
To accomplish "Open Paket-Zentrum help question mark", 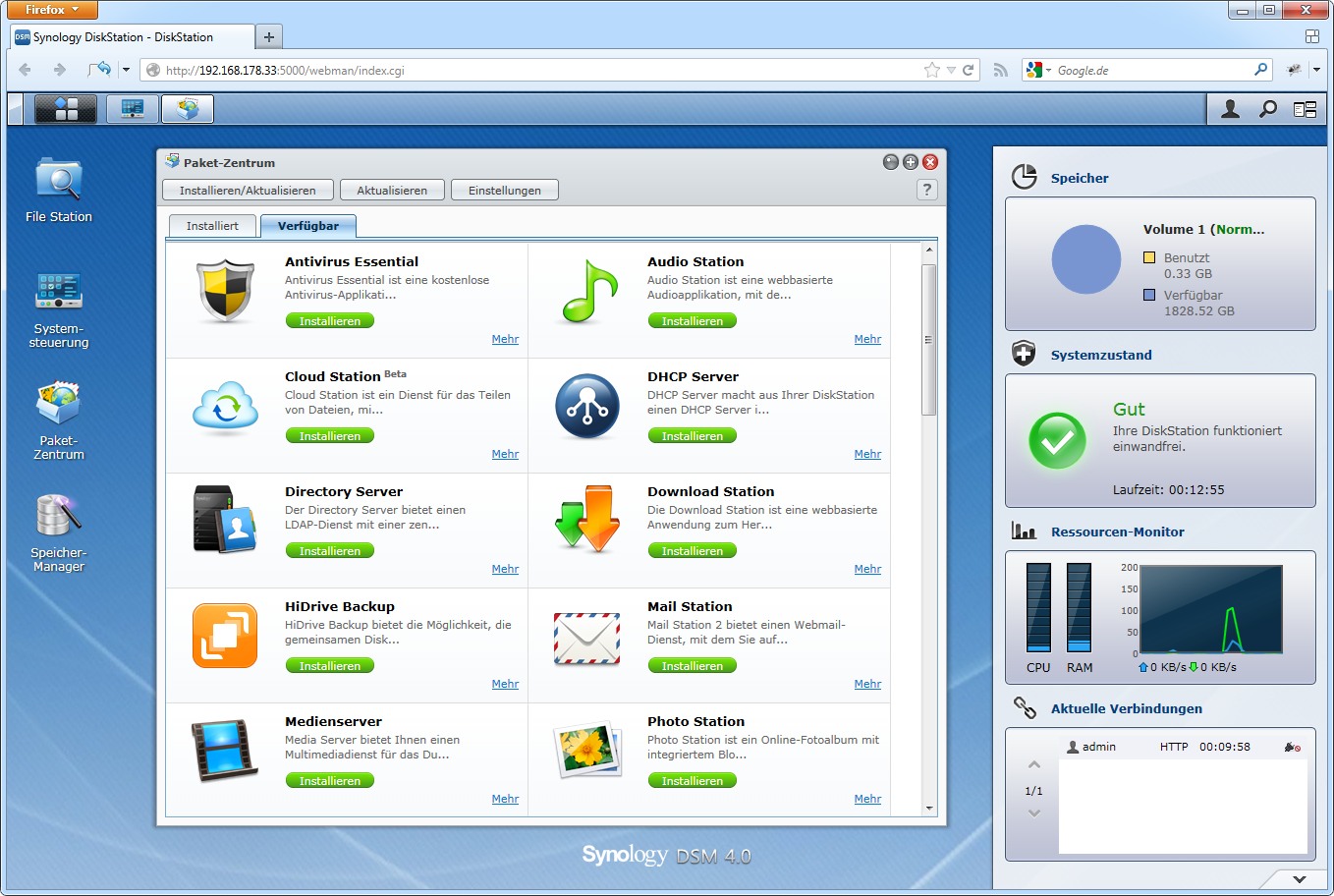I will coord(926,190).
